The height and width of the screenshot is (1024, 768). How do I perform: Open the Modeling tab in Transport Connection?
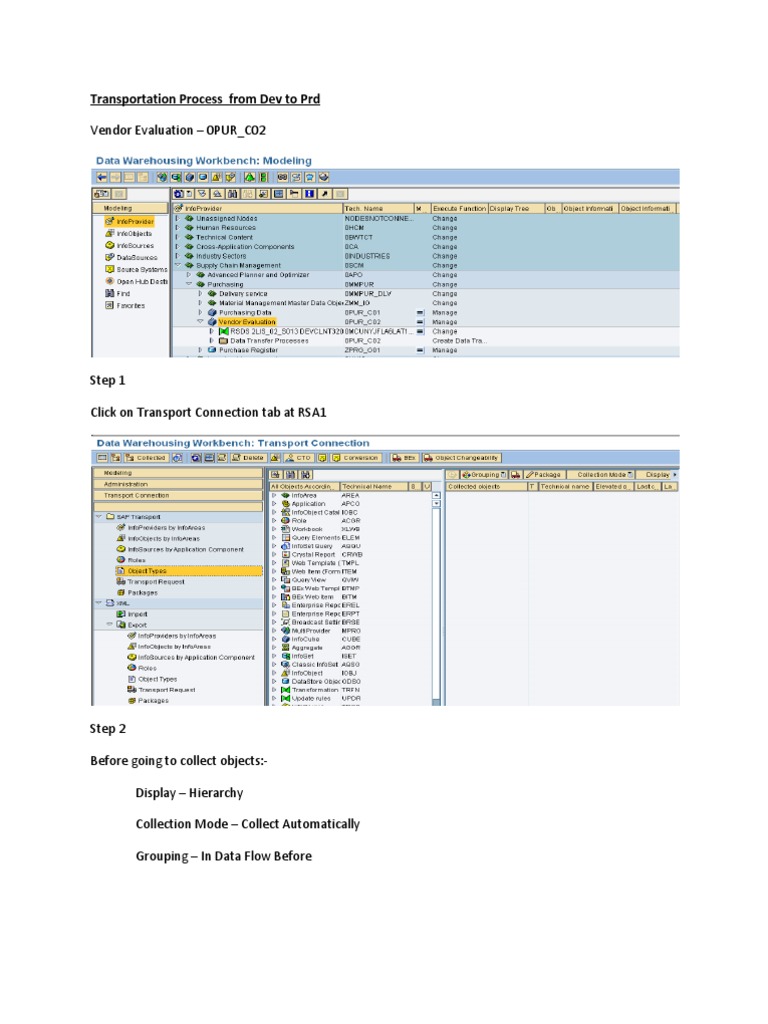(178, 473)
